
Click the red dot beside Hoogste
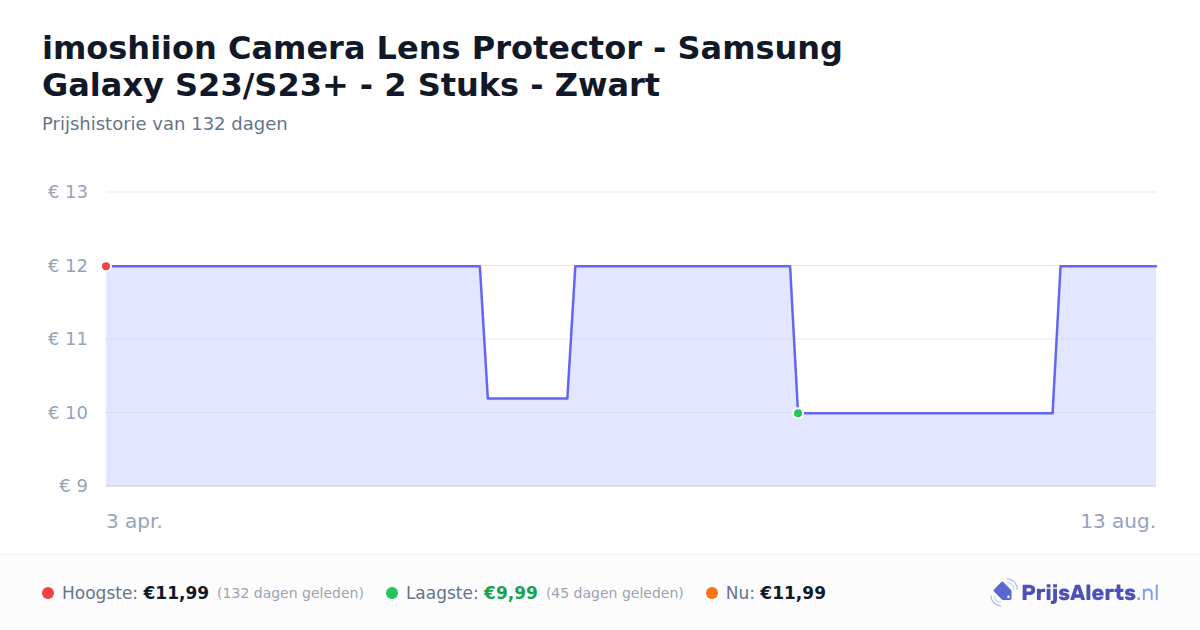pyautogui.click(x=48, y=593)
